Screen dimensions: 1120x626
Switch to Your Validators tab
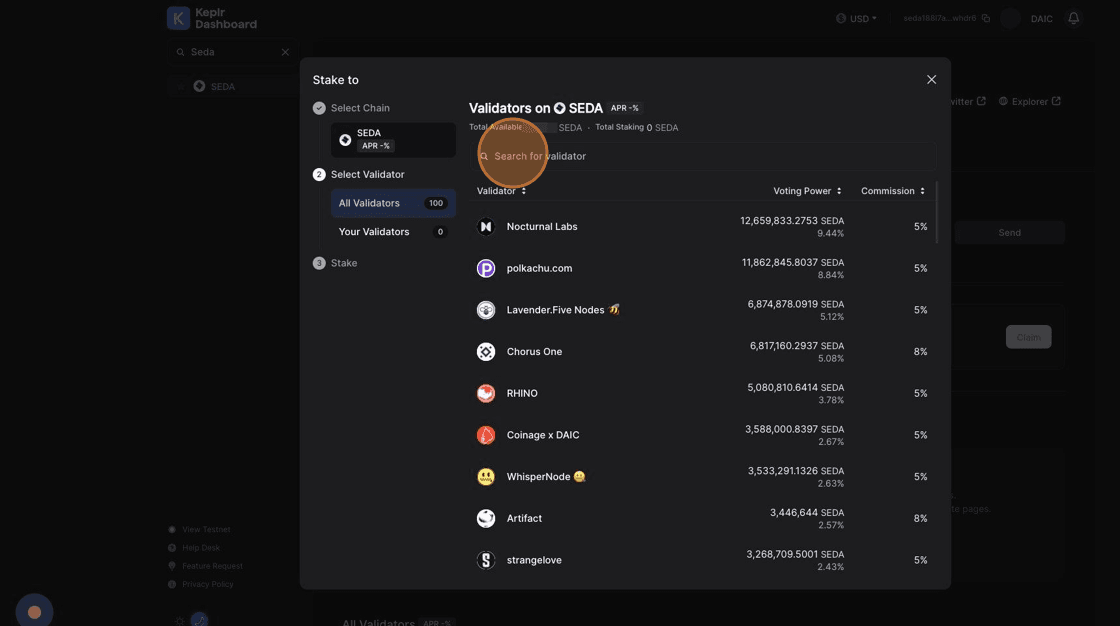392,232
